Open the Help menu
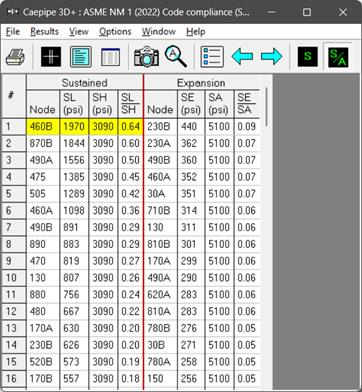This screenshot has height=392, width=362. click(196, 32)
